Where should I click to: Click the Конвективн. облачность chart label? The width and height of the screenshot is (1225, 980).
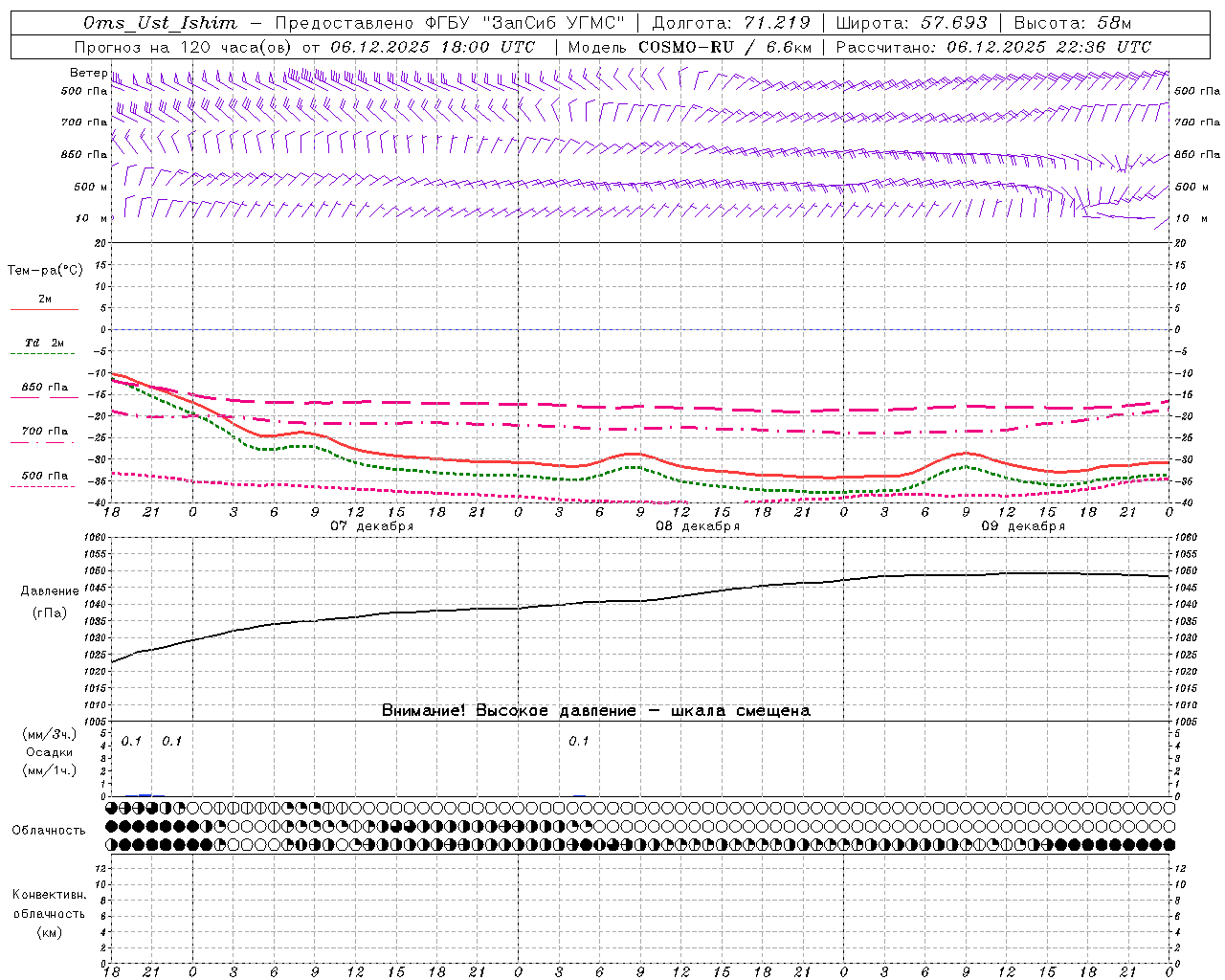(x=49, y=904)
